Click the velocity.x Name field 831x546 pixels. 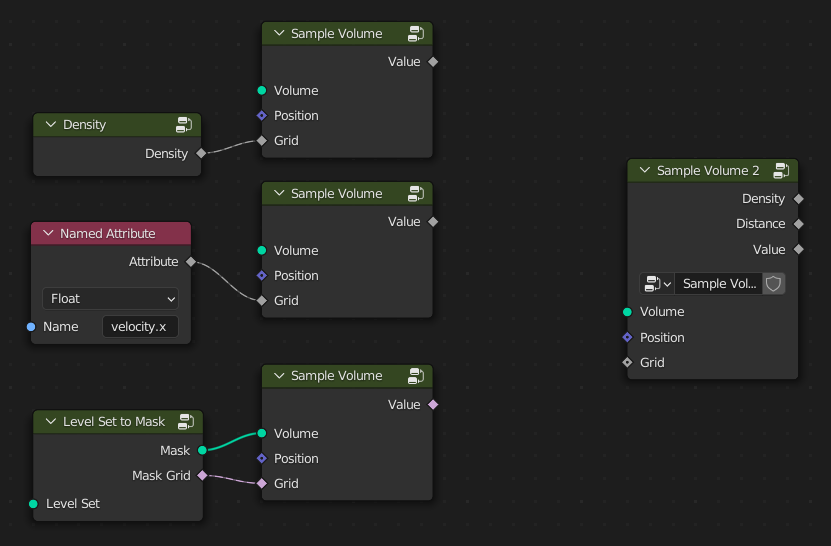point(140,327)
